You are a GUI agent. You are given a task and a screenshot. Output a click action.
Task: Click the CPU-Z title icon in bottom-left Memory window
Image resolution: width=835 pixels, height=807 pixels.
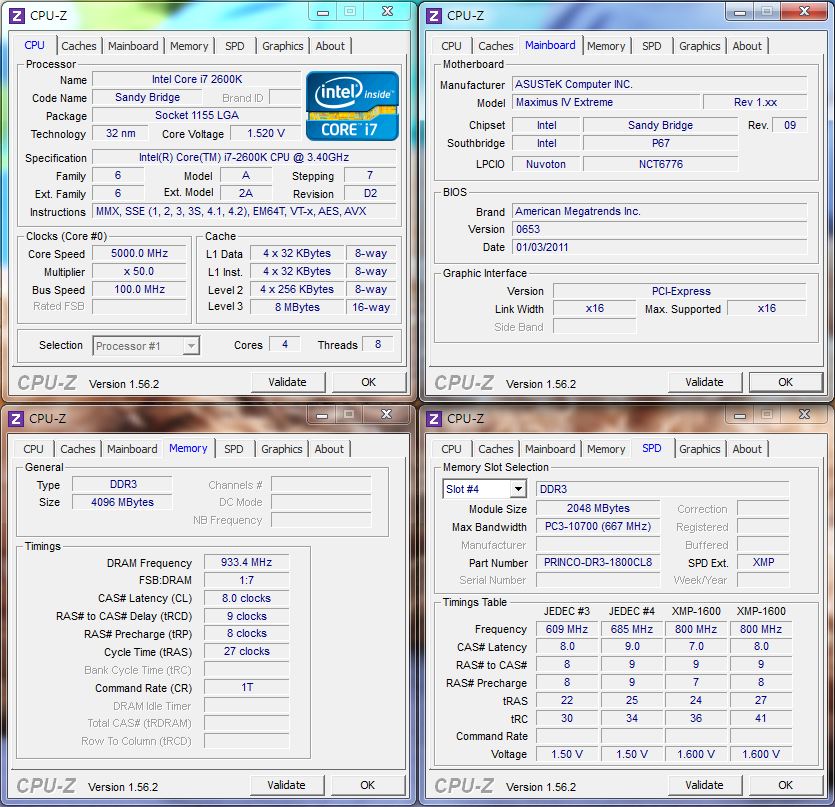16,419
